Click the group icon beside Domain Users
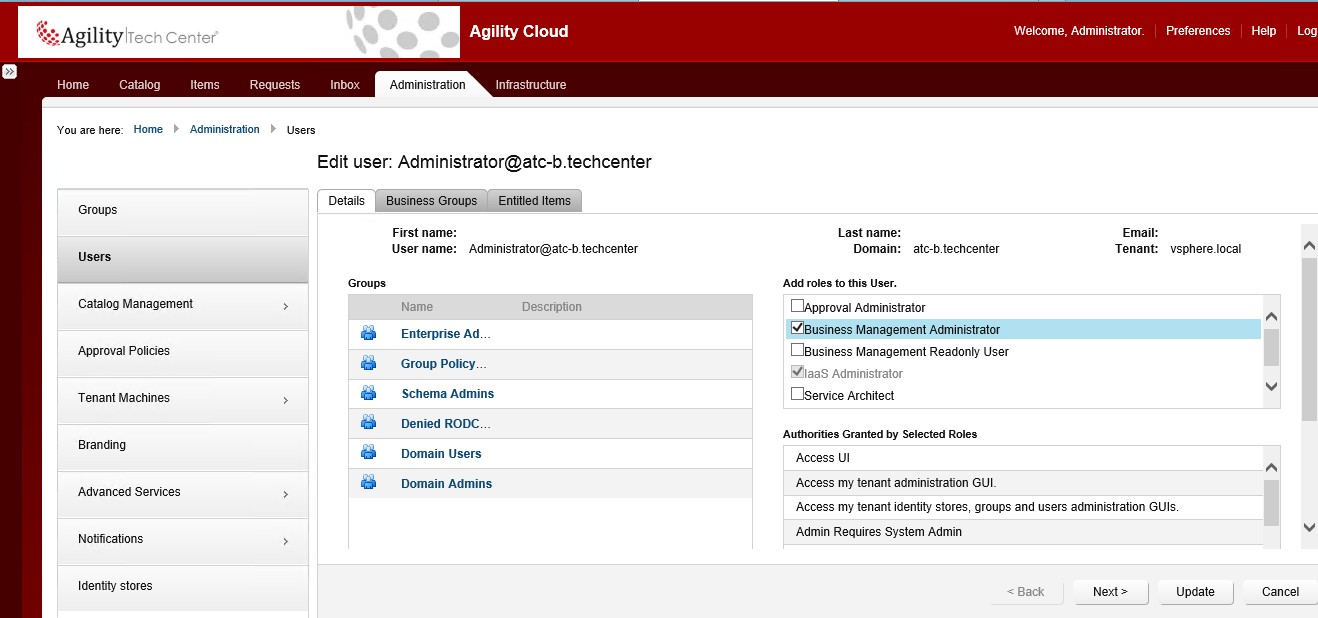This screenshot has height=618, width=1318. [368, 454]
